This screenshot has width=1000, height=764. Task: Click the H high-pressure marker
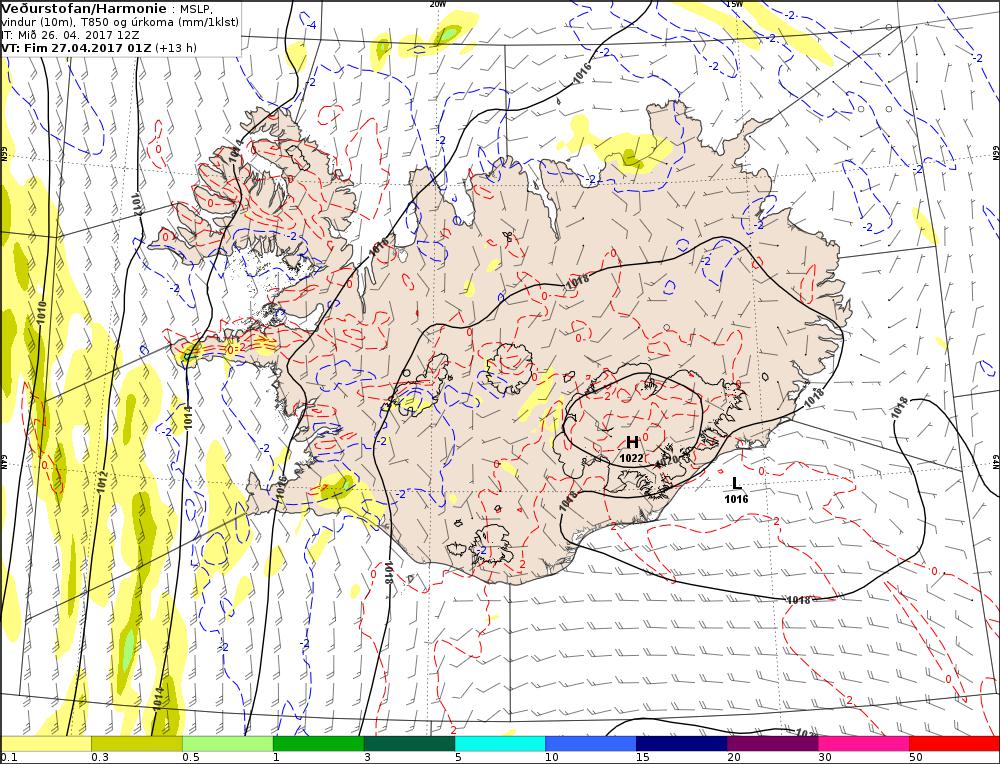(632, 442)
